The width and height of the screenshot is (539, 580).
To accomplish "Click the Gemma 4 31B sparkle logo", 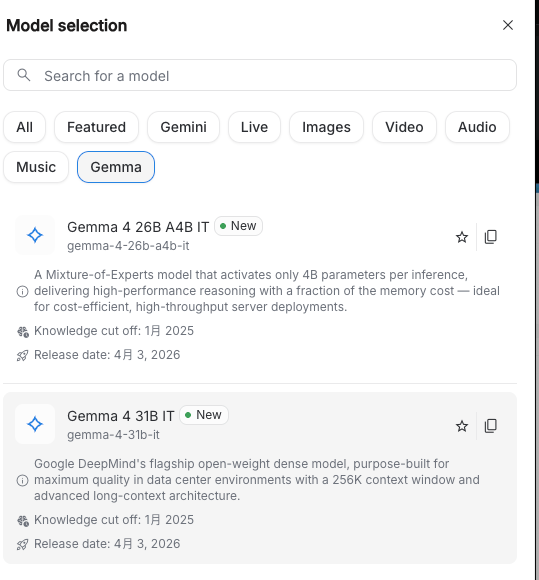I will pyautogui.click(x=35, y=424).
